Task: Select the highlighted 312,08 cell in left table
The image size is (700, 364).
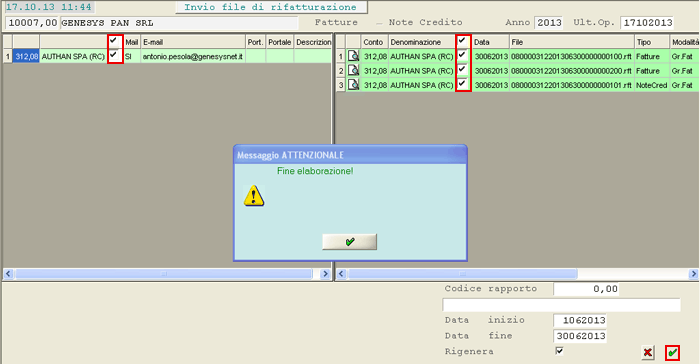Action: pyautogui.click(x=26, y=56)
